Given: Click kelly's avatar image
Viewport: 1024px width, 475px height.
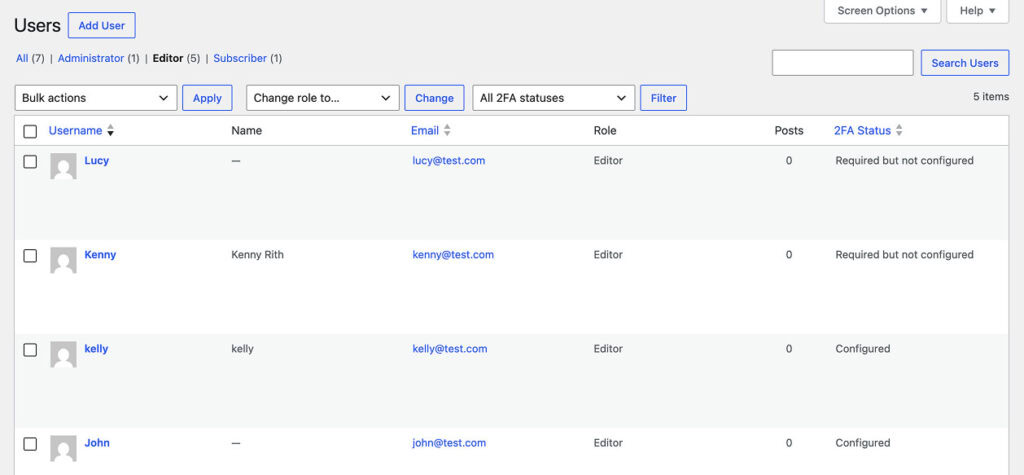Looking at the screenshot, I should (x=63, y=354).
